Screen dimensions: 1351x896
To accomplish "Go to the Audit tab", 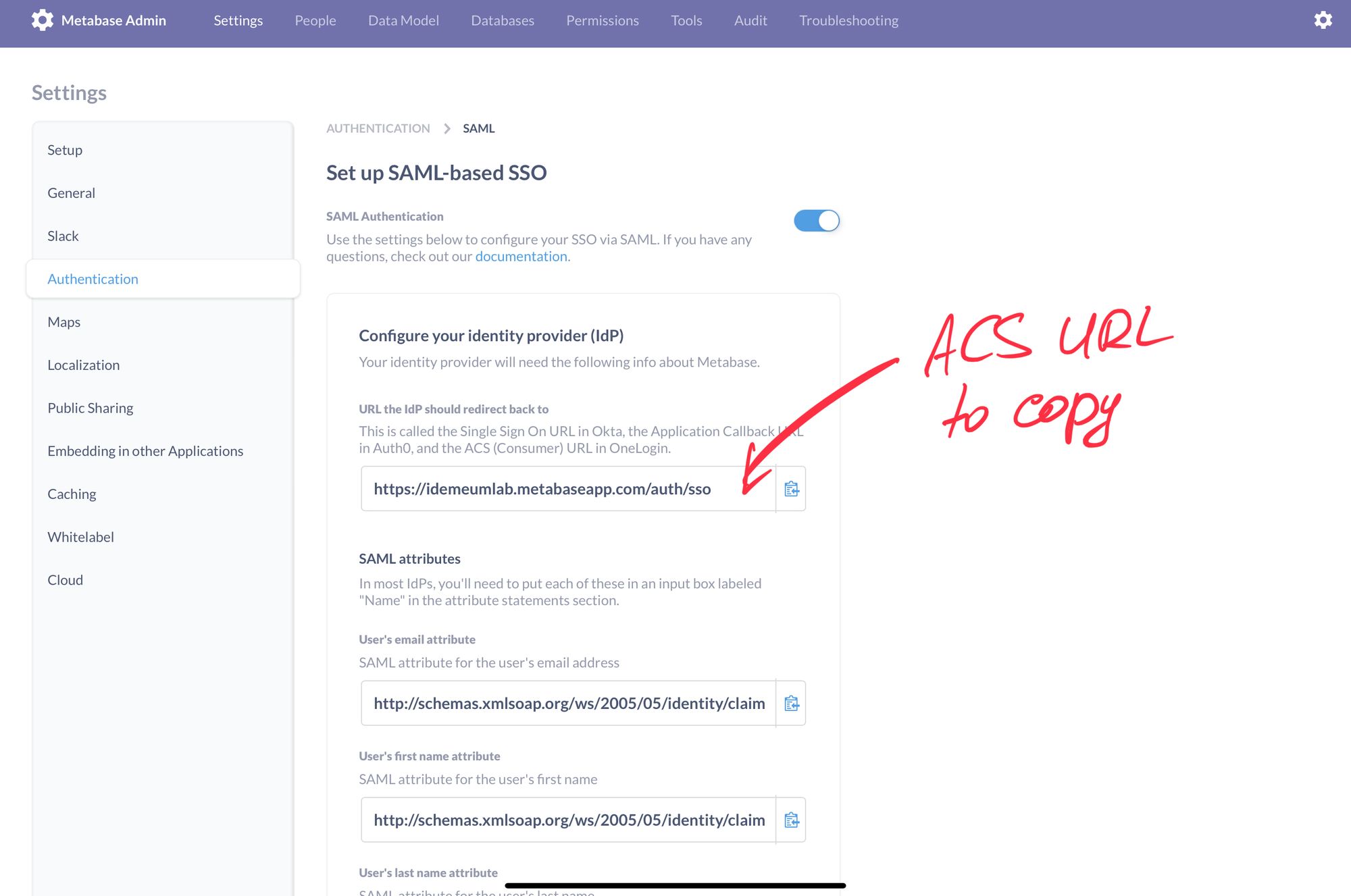I will point(750,20).
